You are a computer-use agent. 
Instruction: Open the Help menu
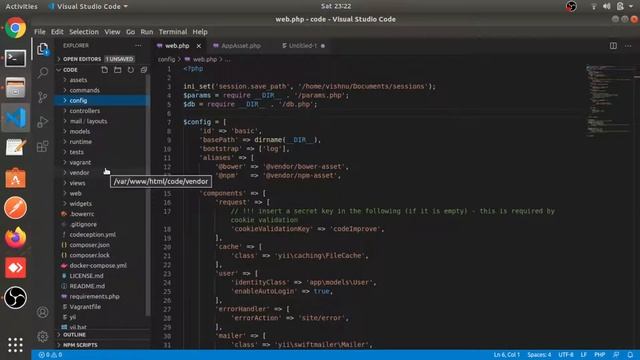coord(200,32)
